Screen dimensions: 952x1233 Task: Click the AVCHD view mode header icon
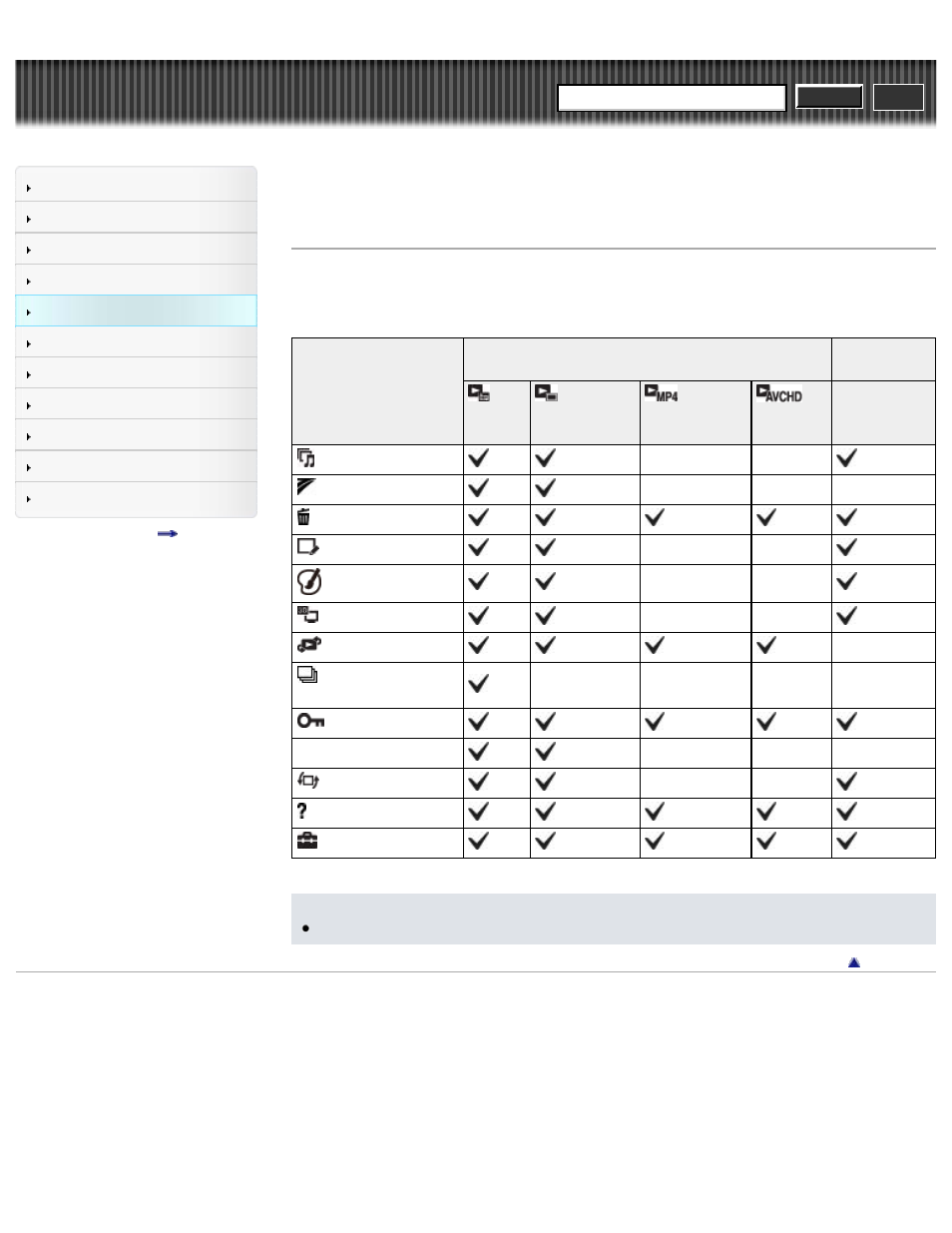(x=778, y=393)
